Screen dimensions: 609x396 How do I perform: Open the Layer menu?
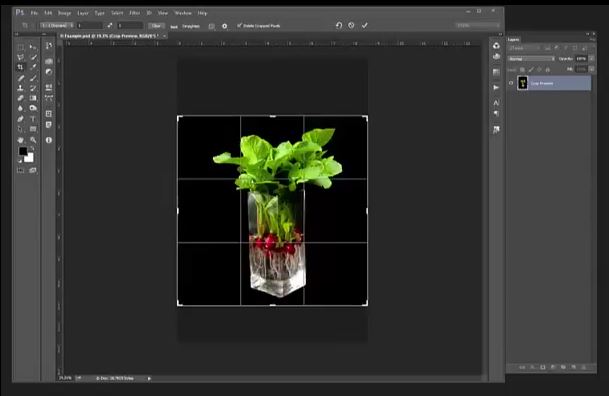[83, 13]
